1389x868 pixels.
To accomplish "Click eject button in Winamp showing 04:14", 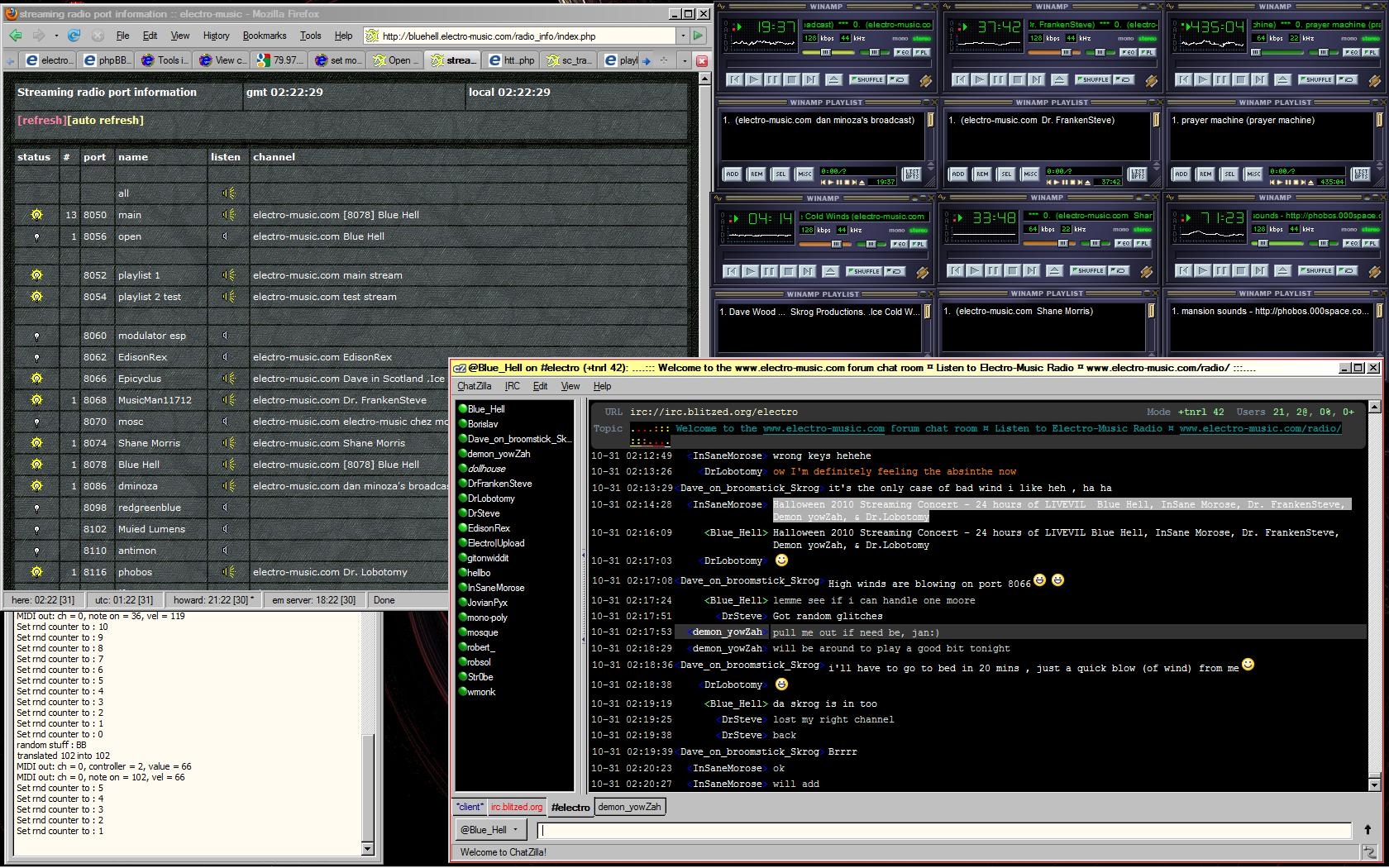I will pos(830,271).
